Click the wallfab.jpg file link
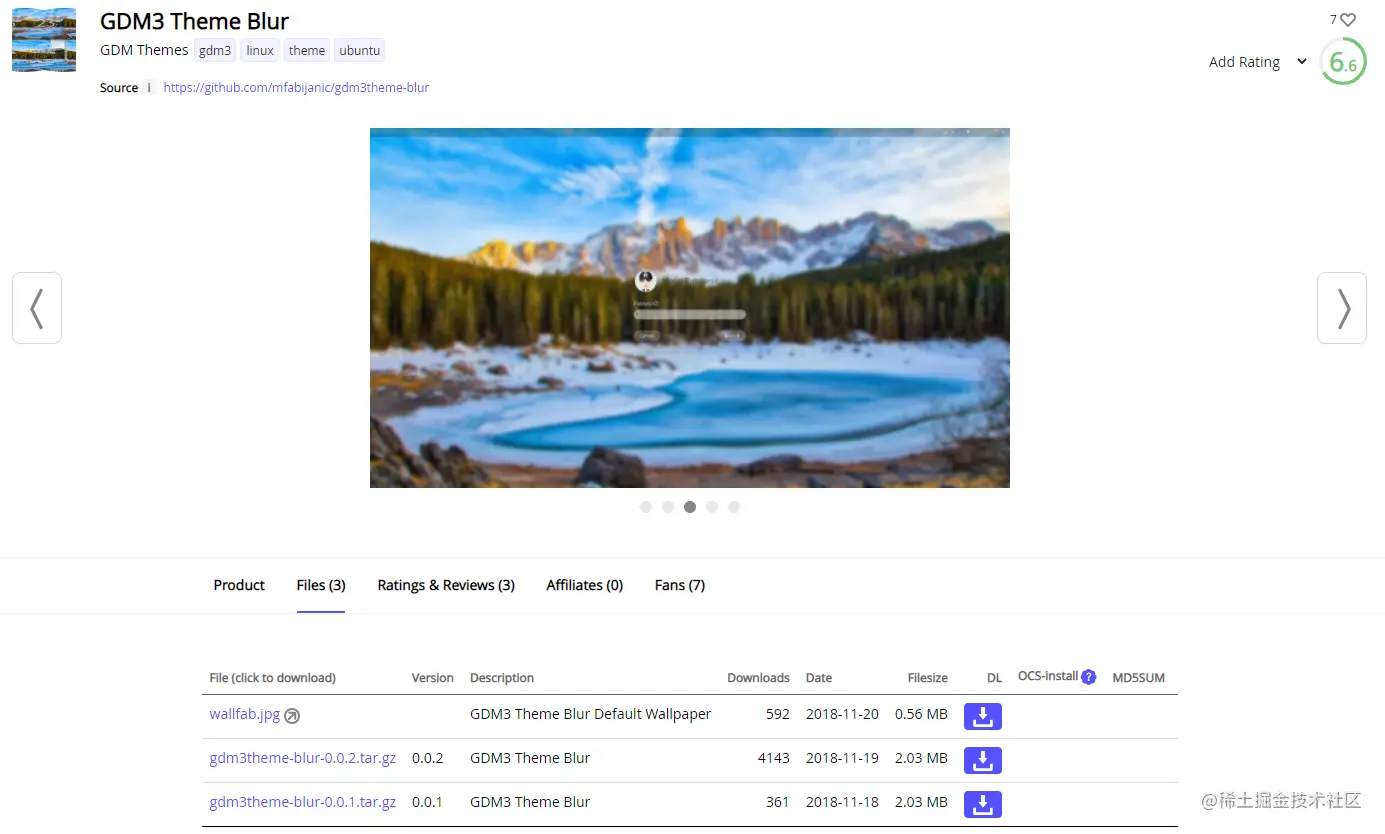This screenshot has width=1385, height=834. pyautogui.click(x=245, y=714)
